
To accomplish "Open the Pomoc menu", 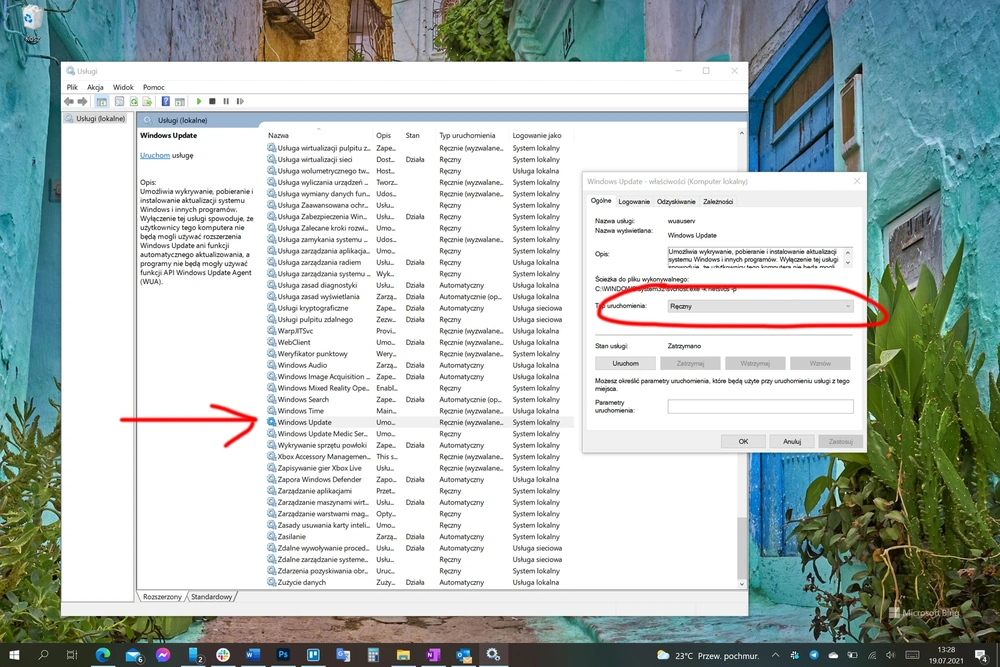I will tap(154, 87).
